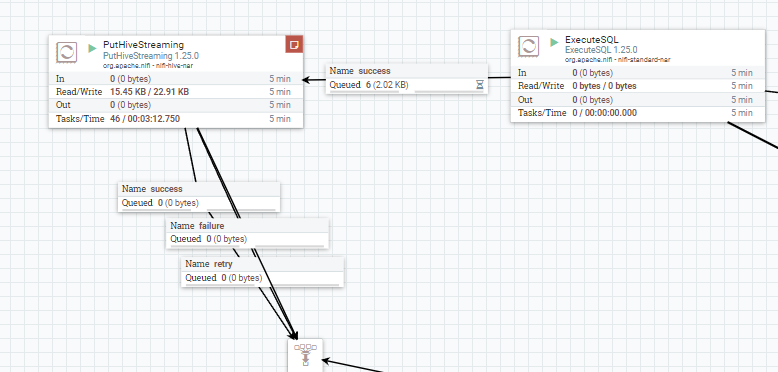The width and height of the screenshot is (778, 372).
Task: Click the 'org.apache.nifi - nifi-standard-nar' bundle text
Action: click(x=618, y=60)
